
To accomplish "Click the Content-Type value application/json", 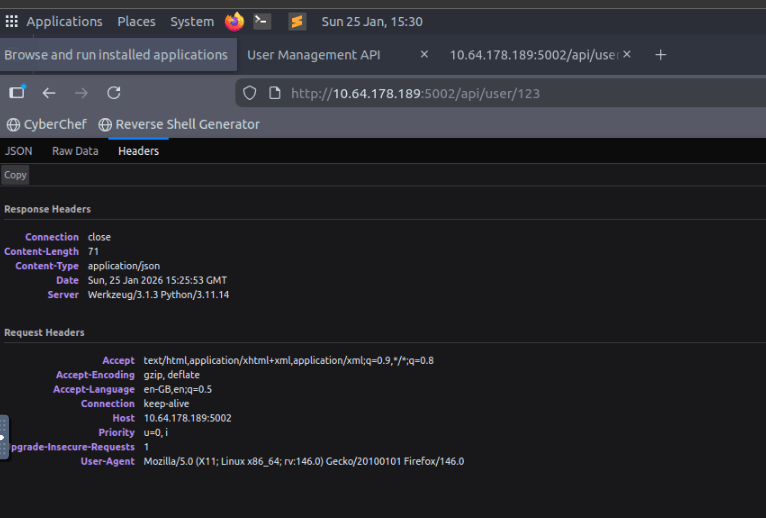I will (x=124, y=266).
